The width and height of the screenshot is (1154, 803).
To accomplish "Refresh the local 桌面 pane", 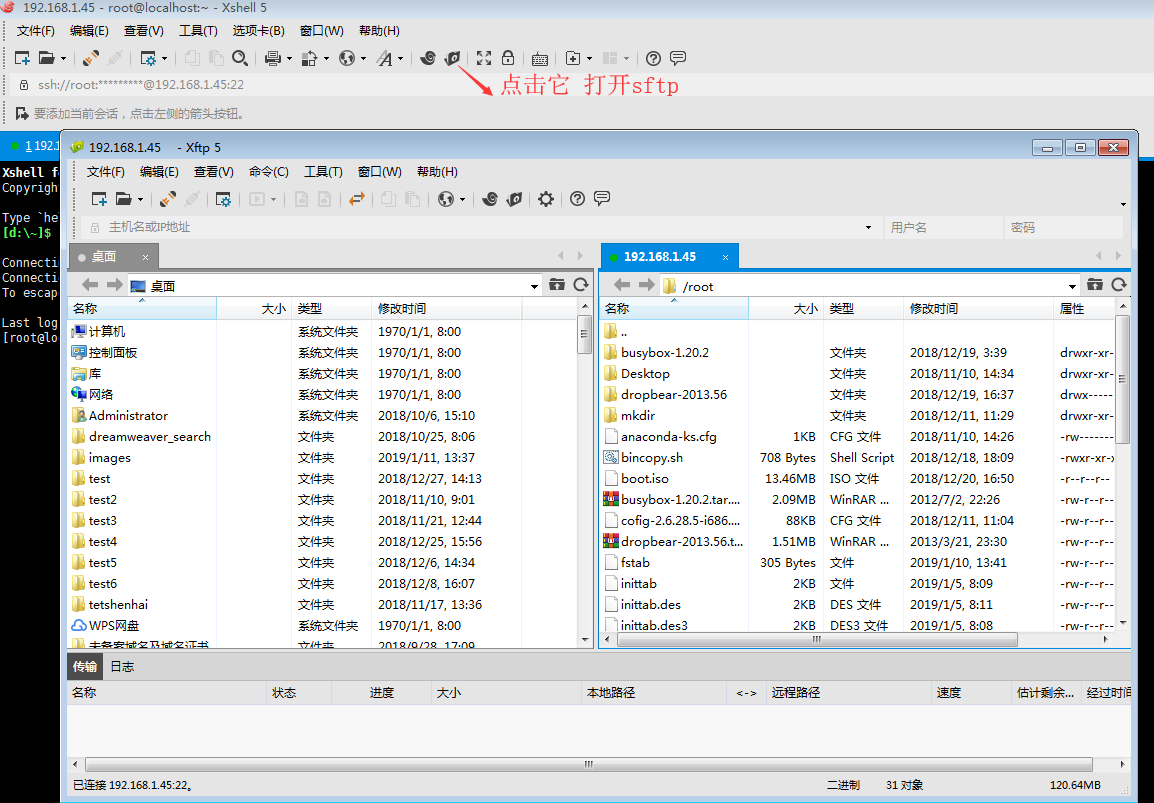I will click(581, 285).
